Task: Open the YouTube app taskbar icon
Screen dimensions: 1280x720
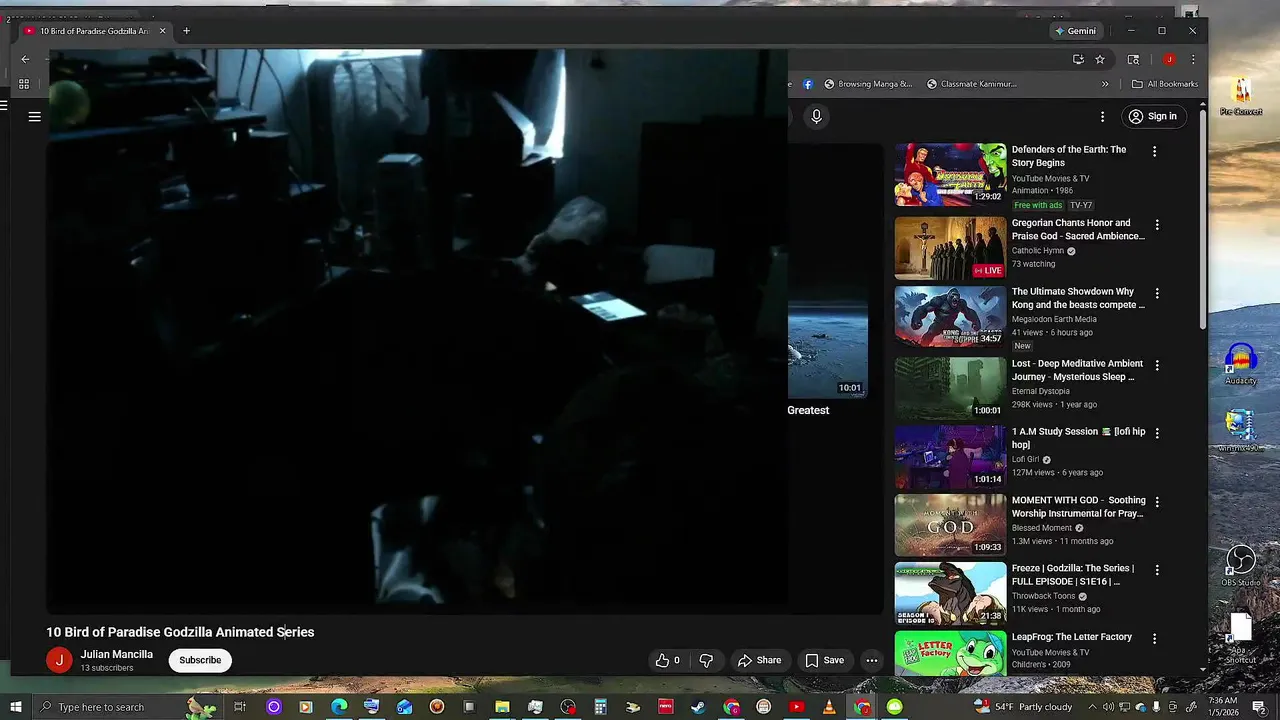Action: [x=796, y=707]
